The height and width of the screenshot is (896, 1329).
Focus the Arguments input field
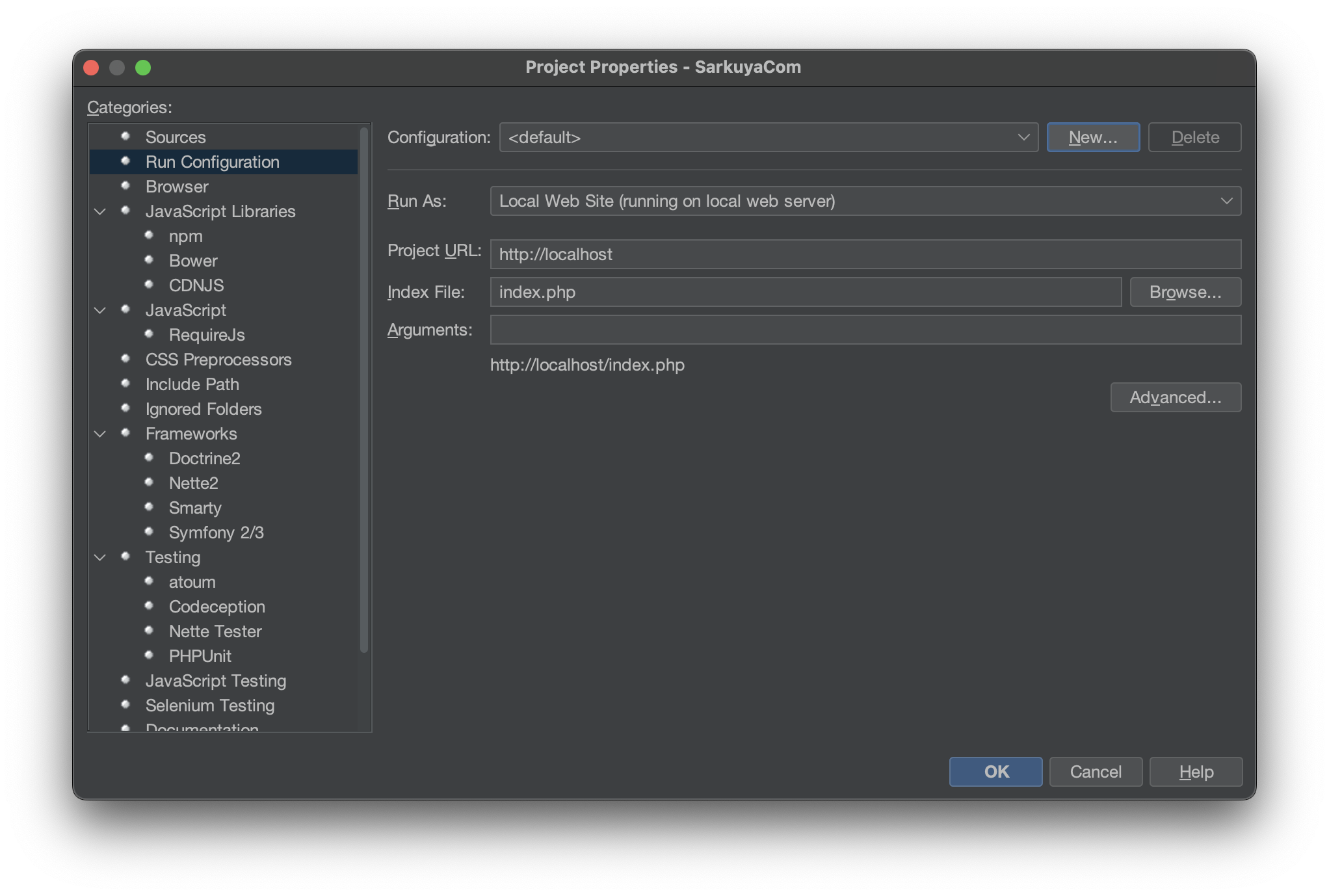coord(865,330)
